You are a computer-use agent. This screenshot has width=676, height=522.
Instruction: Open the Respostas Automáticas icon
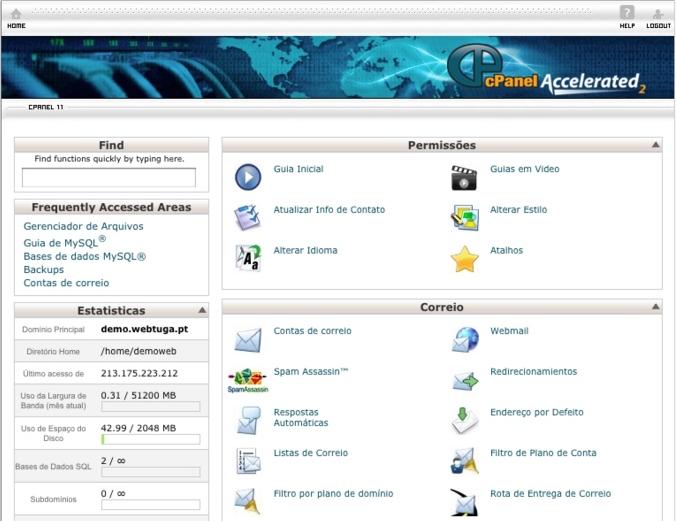point(249,421)
